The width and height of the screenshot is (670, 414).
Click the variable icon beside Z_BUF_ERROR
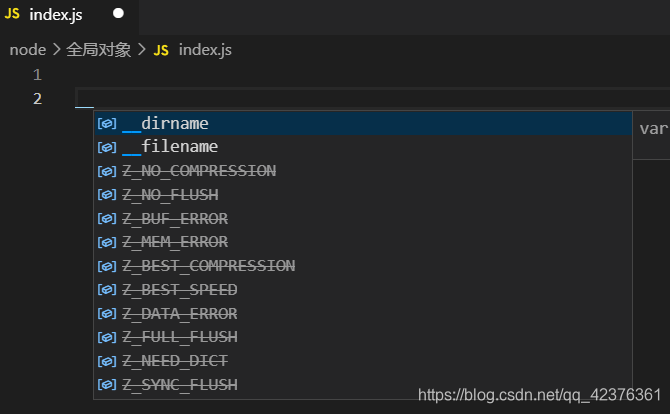click(107, 219)
